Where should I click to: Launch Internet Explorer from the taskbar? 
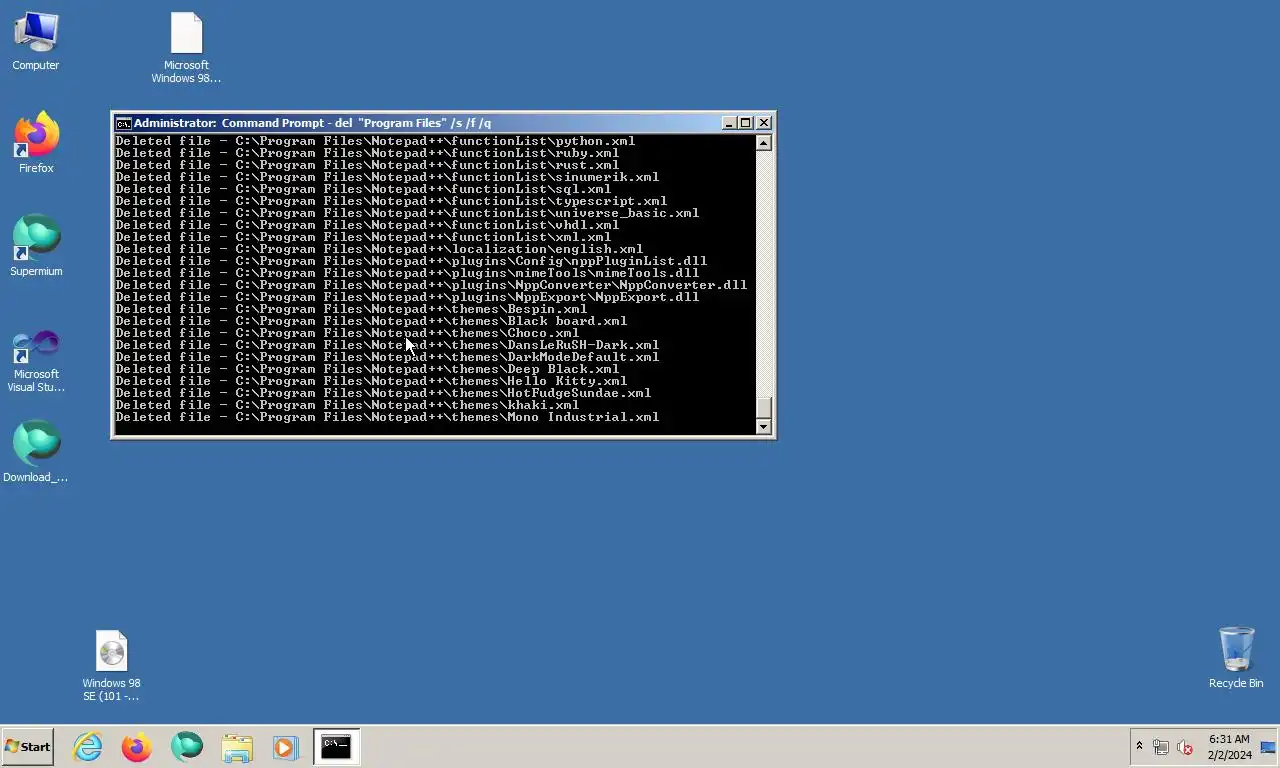click(x=88, y=746)
